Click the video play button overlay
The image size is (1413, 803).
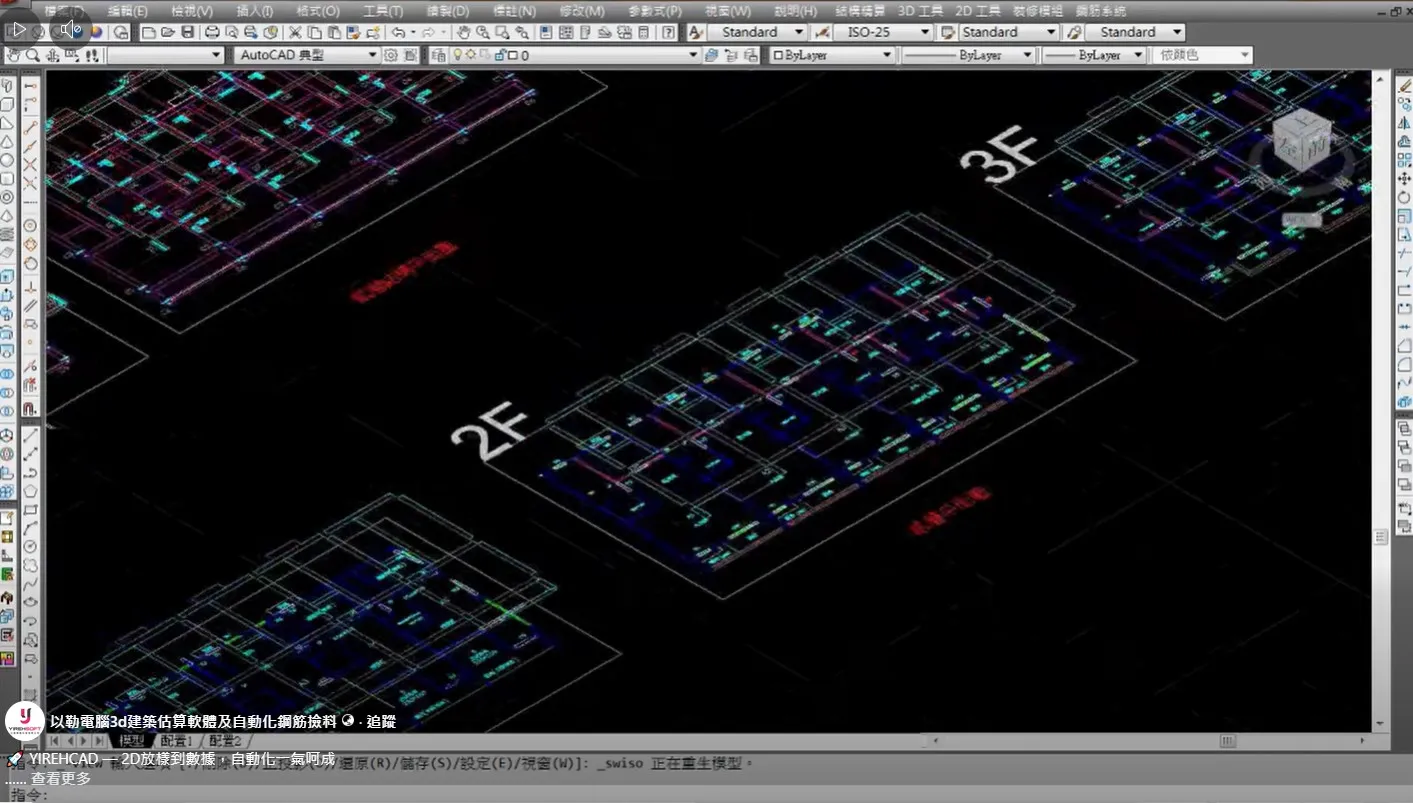pos(20,29)
